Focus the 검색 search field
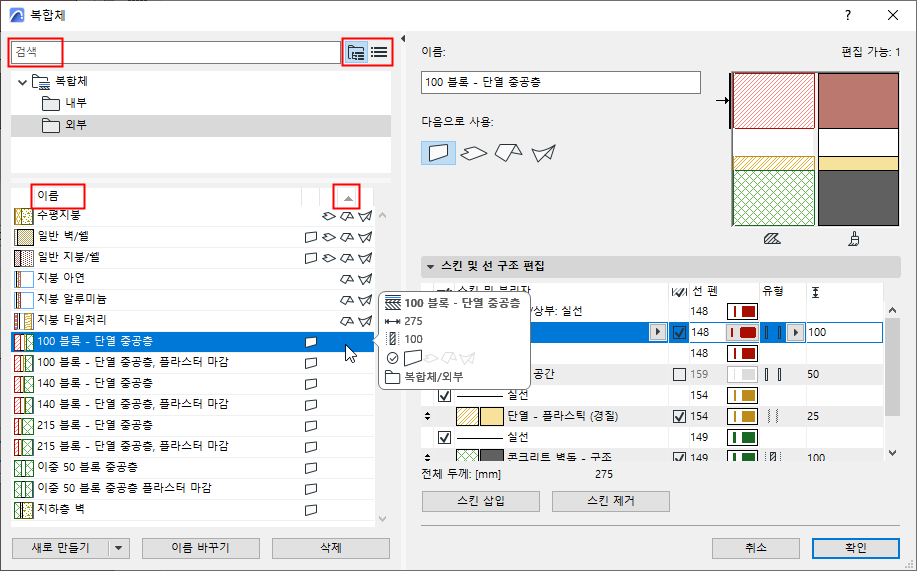Image resolution: width=917 pixels, height=571 pixels. point(175,53)
